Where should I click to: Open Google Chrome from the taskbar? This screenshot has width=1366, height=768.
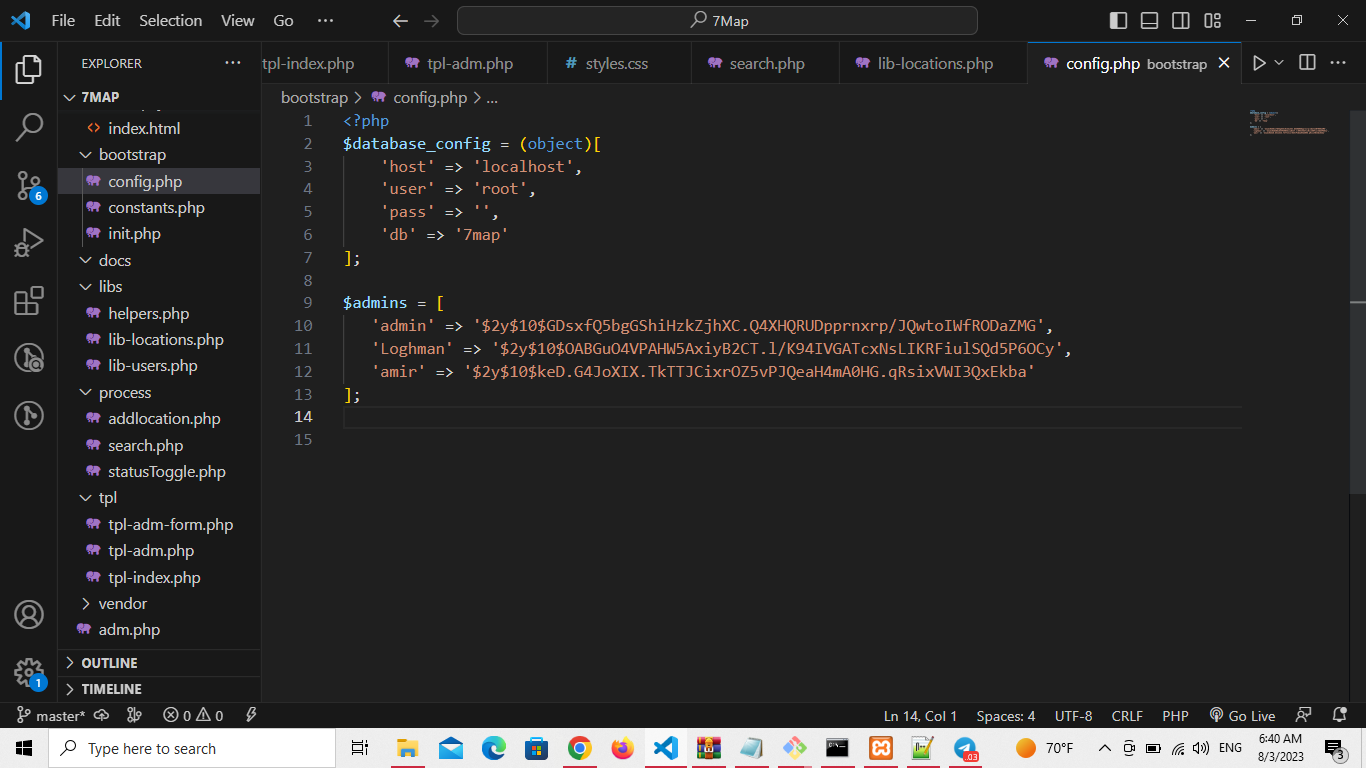[x=580, y=748]
